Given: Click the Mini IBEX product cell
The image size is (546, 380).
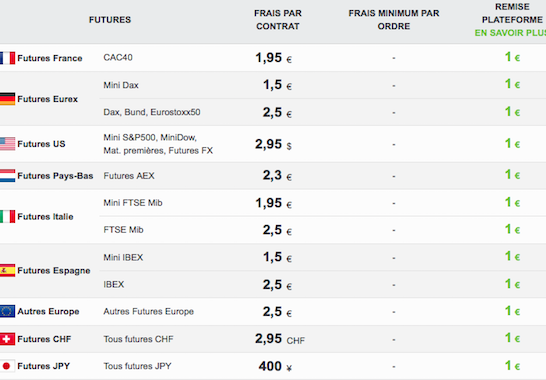Looking at the screenshot, I should pyautogui.click(x=123, y=257).
